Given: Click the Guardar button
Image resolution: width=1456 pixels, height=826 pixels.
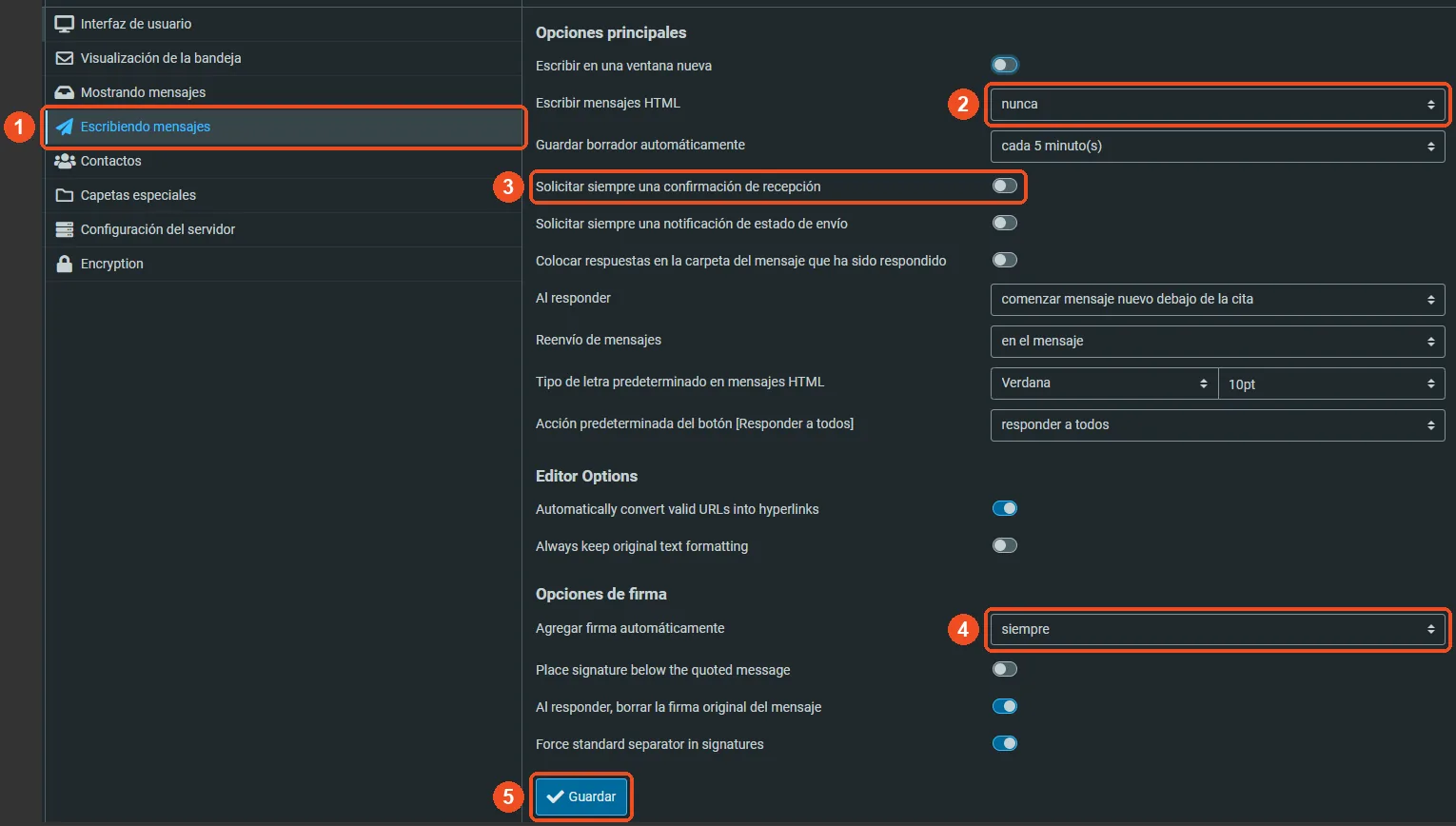Looking at the screenshot, I should pos(581,796).
